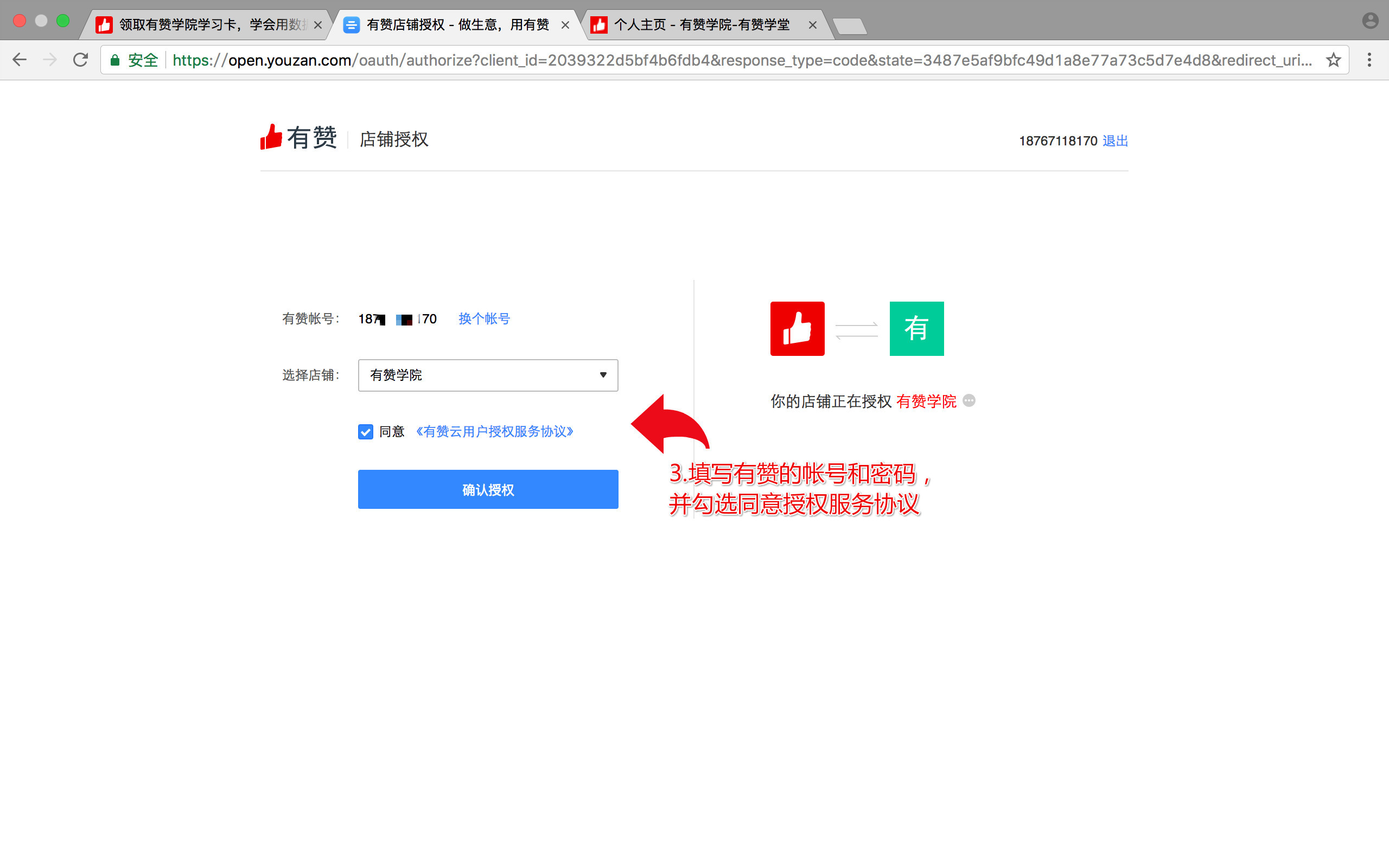Open the Chrome user profile icon
The image size is (1389, 868).
[x=1370, y=21]
